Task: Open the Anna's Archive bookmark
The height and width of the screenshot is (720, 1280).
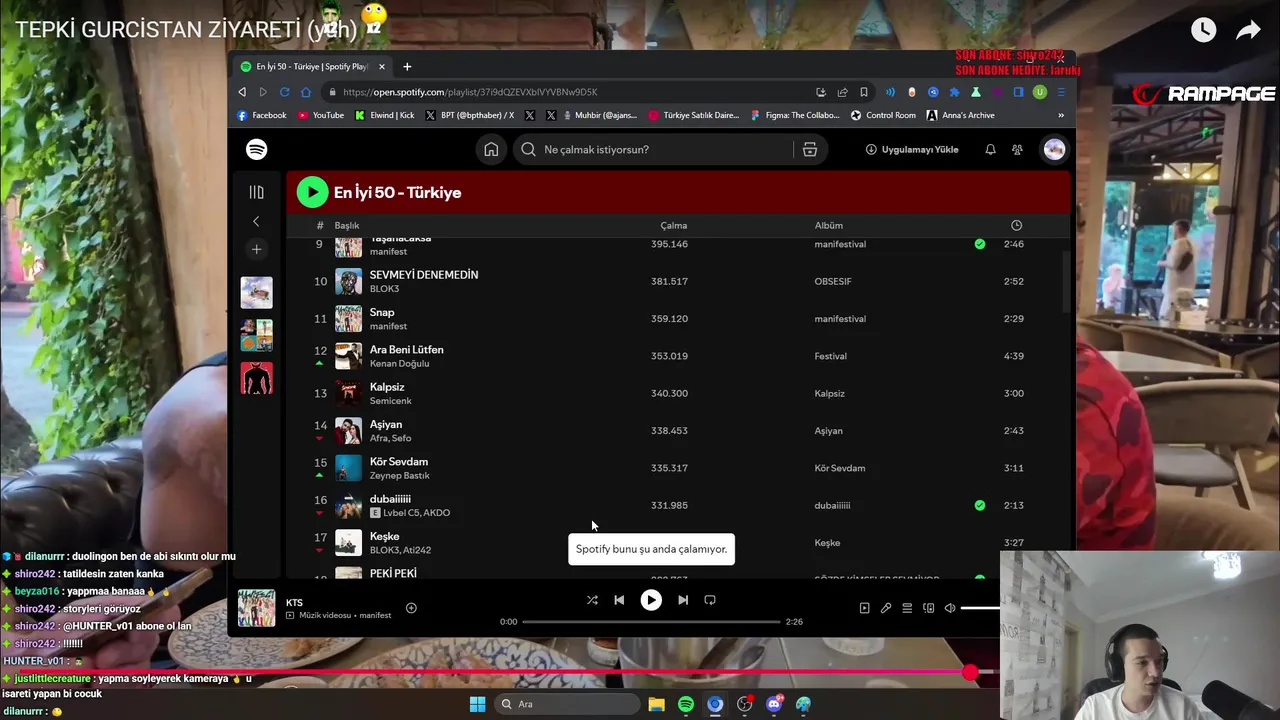Action: pyautogui.click(x=960, y=115)
